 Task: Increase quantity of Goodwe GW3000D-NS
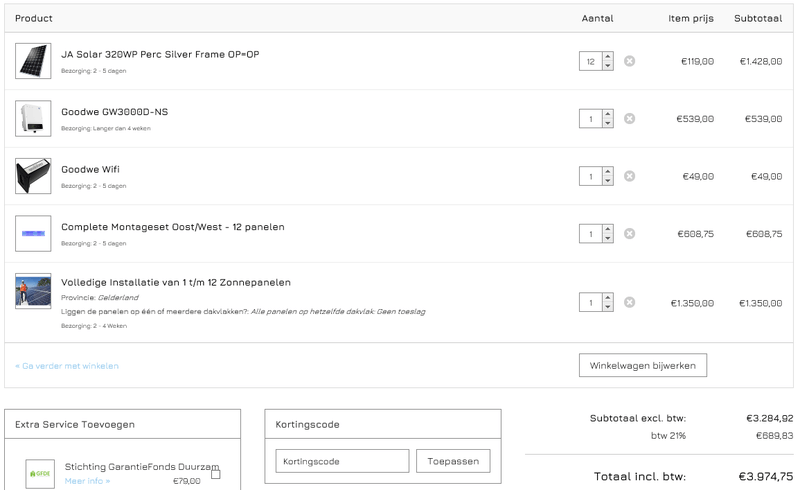click(x=608, y=114)
